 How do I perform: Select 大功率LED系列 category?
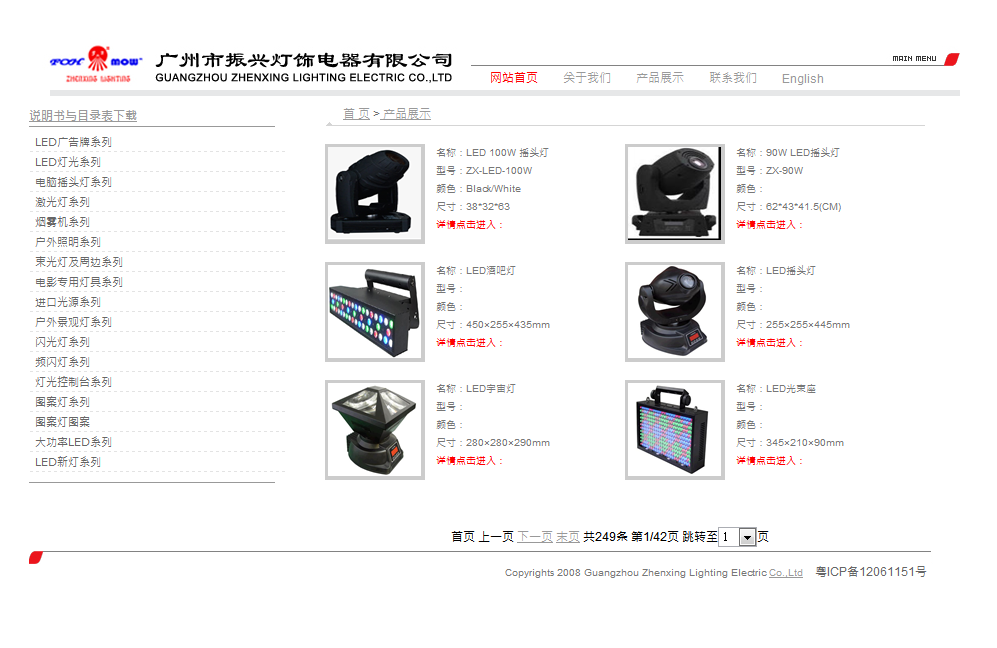pyautogui.click(x=73, y=442)
